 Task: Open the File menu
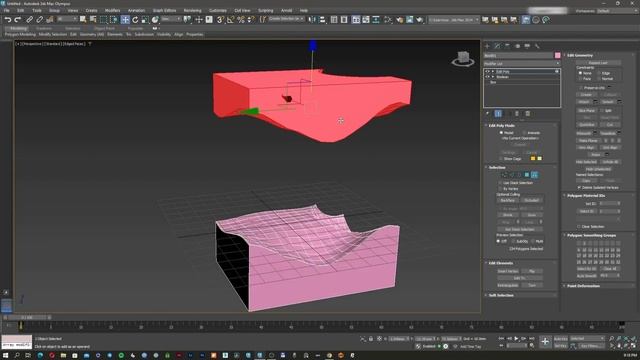click(x=7, y=11)
